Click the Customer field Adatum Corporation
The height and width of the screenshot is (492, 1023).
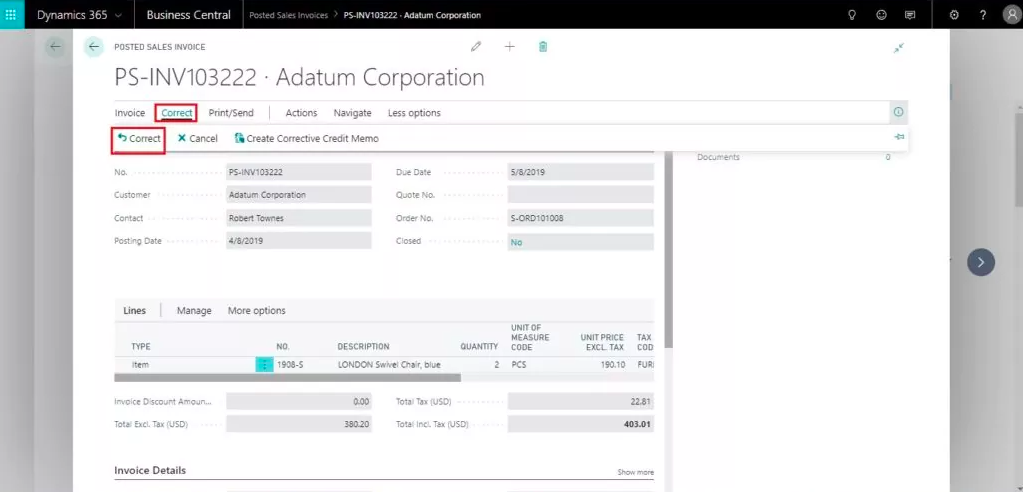(x=299, y=194)
